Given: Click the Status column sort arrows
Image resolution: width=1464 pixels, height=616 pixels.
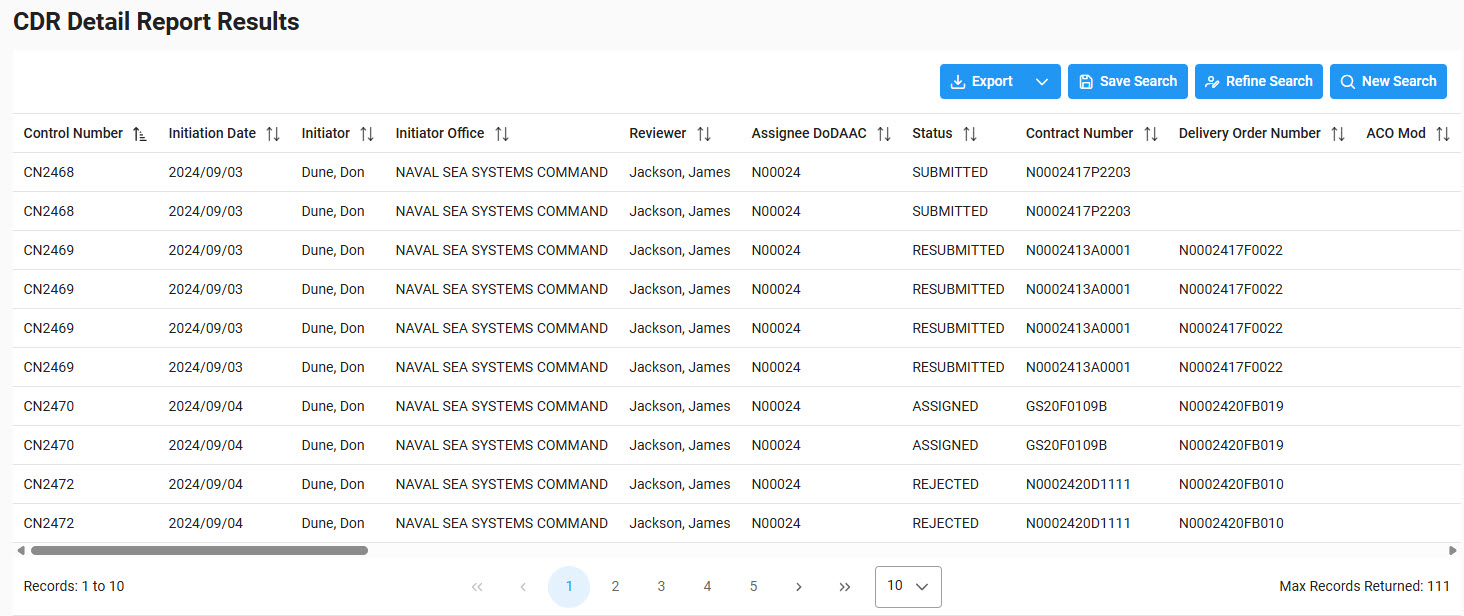Looking at the screenshot, I should click(x=969, y=134).
